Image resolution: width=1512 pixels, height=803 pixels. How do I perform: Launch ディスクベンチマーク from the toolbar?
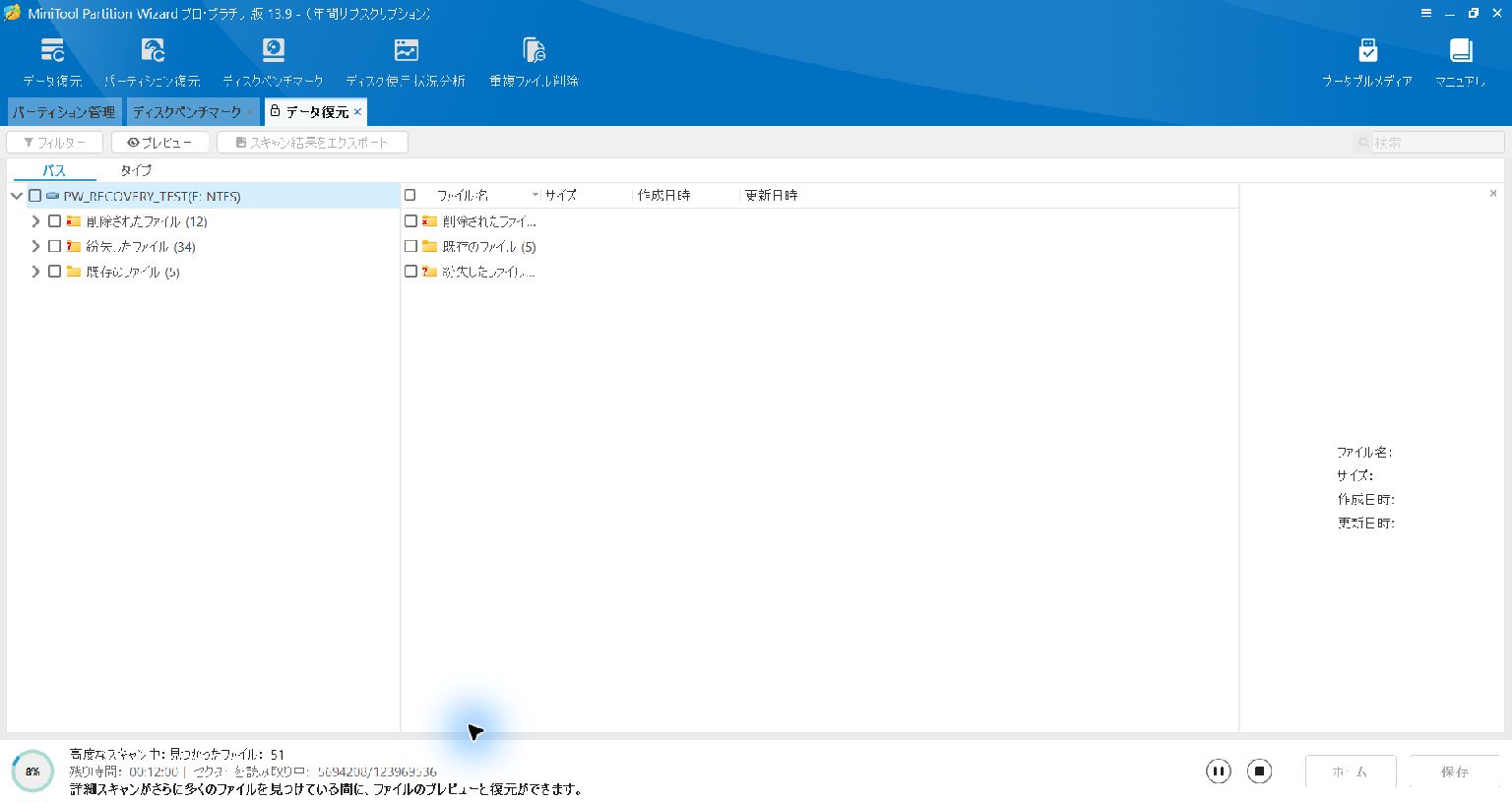click(273, 62)
